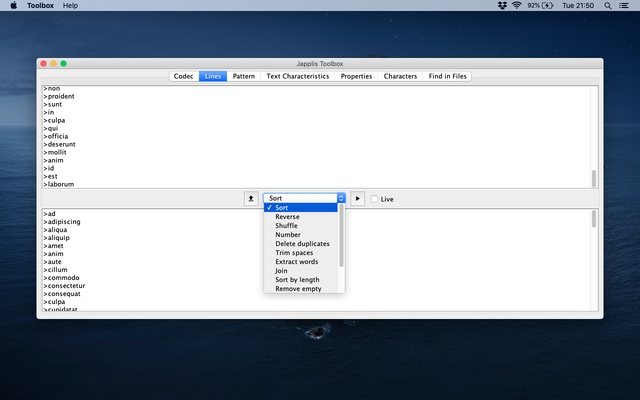The width and height of the screenshot is (640, 400).
Task: Switch to the Pattern tab
Action: tap(244, 76)
